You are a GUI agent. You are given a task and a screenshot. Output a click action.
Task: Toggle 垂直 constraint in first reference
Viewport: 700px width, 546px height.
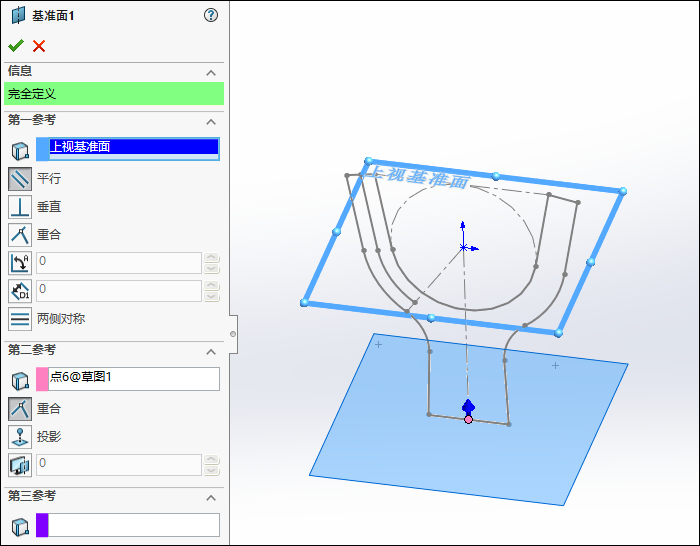tap(20, 207)
